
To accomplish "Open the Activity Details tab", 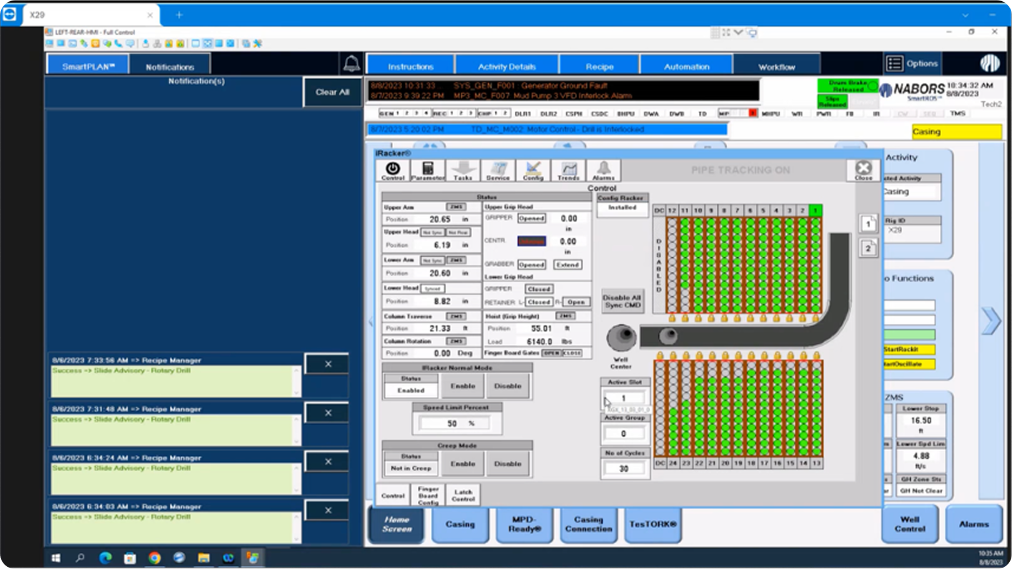I will [x=506, y=67].
